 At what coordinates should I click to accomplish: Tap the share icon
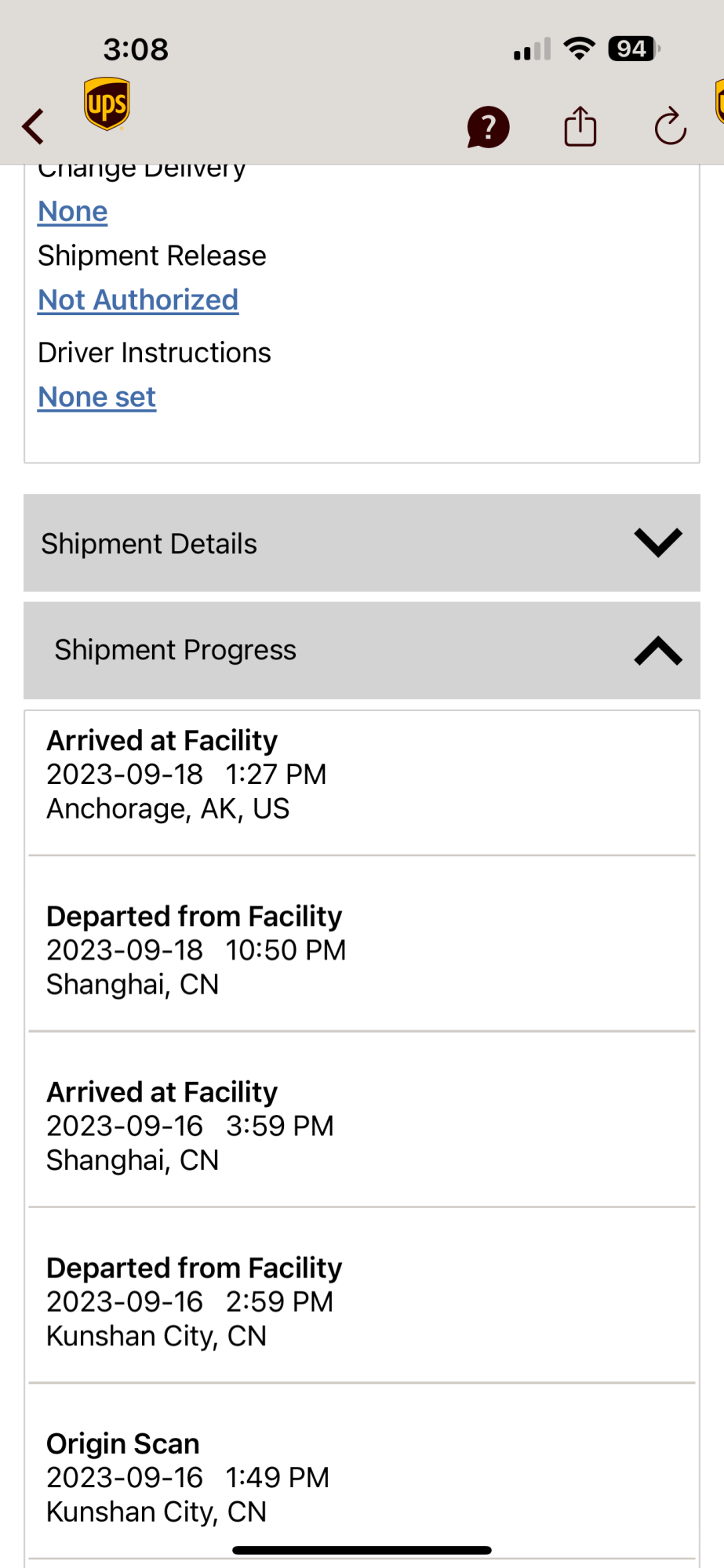(580, 126)
